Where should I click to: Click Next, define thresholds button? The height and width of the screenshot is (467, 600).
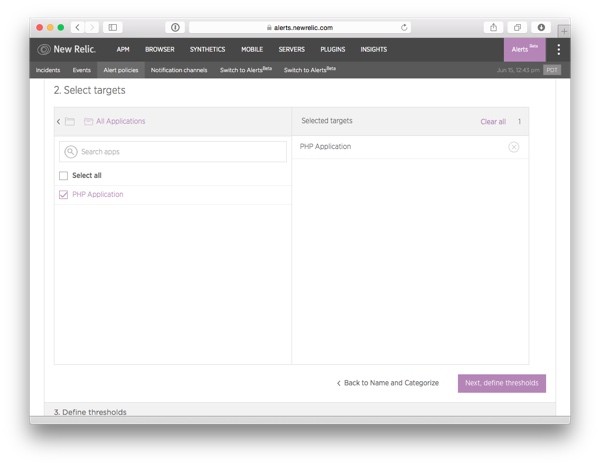coord(502,383)
